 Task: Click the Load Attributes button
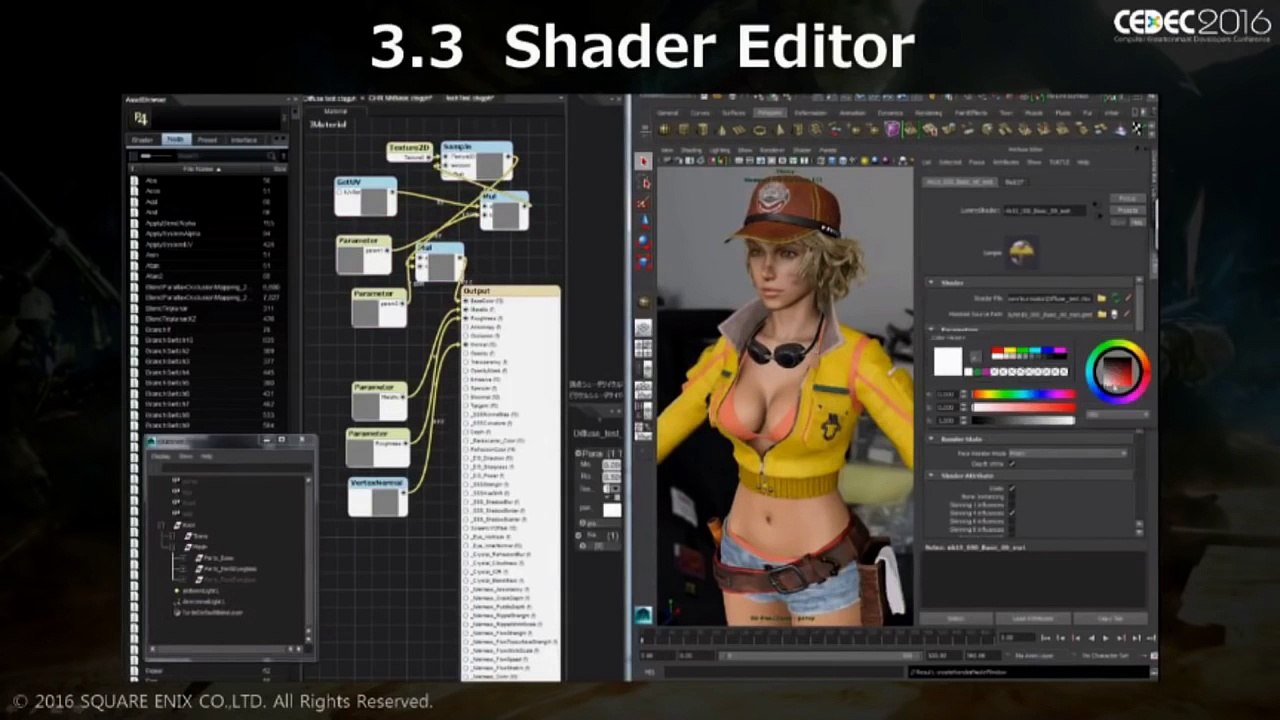click(x=1032, y=619)
